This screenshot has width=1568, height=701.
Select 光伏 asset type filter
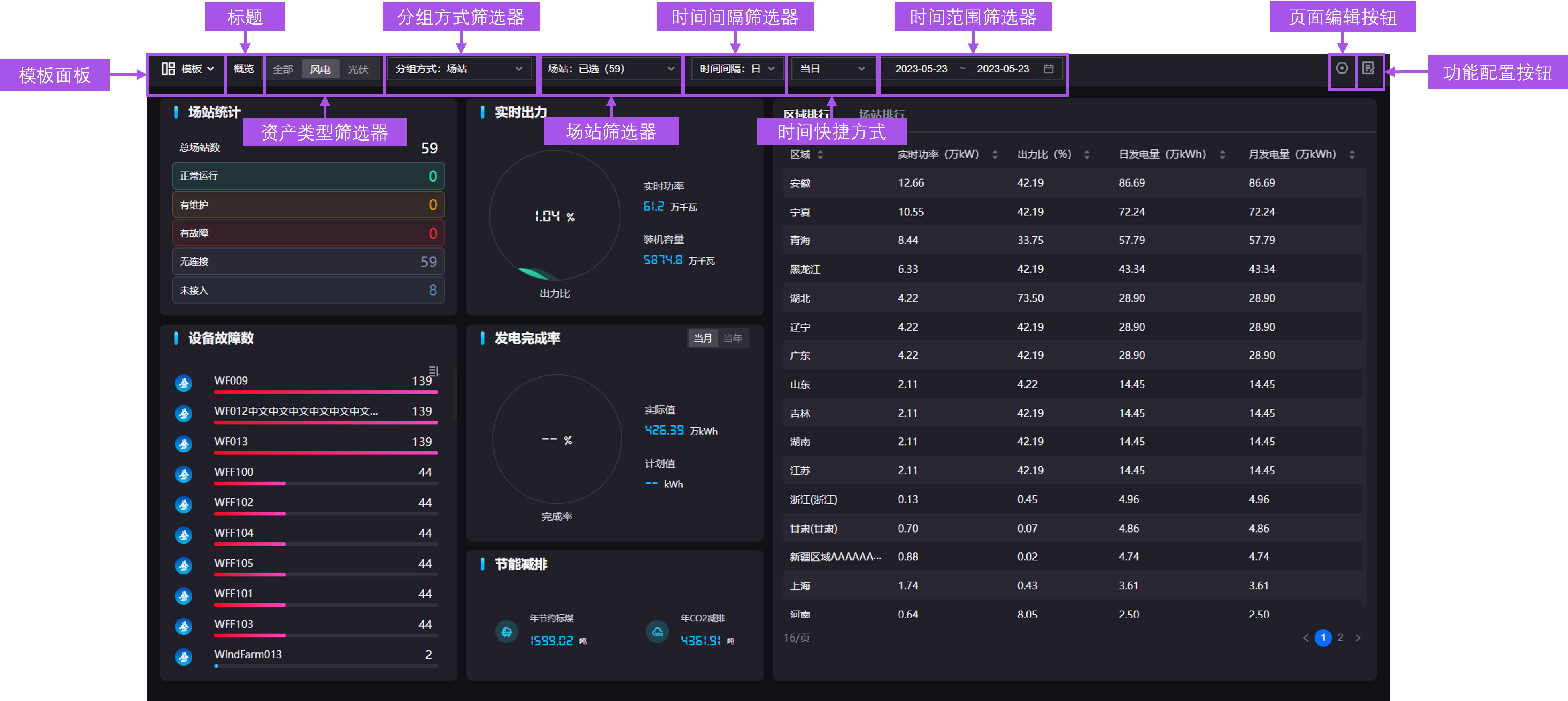tap(358, 69)
